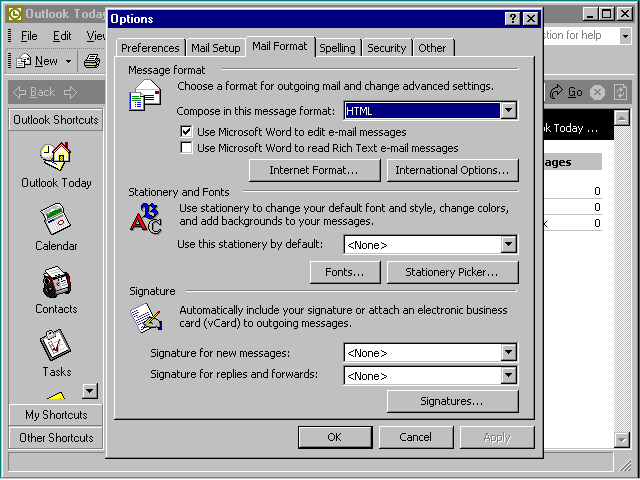Click the Cancel button

tap(416, 437)
